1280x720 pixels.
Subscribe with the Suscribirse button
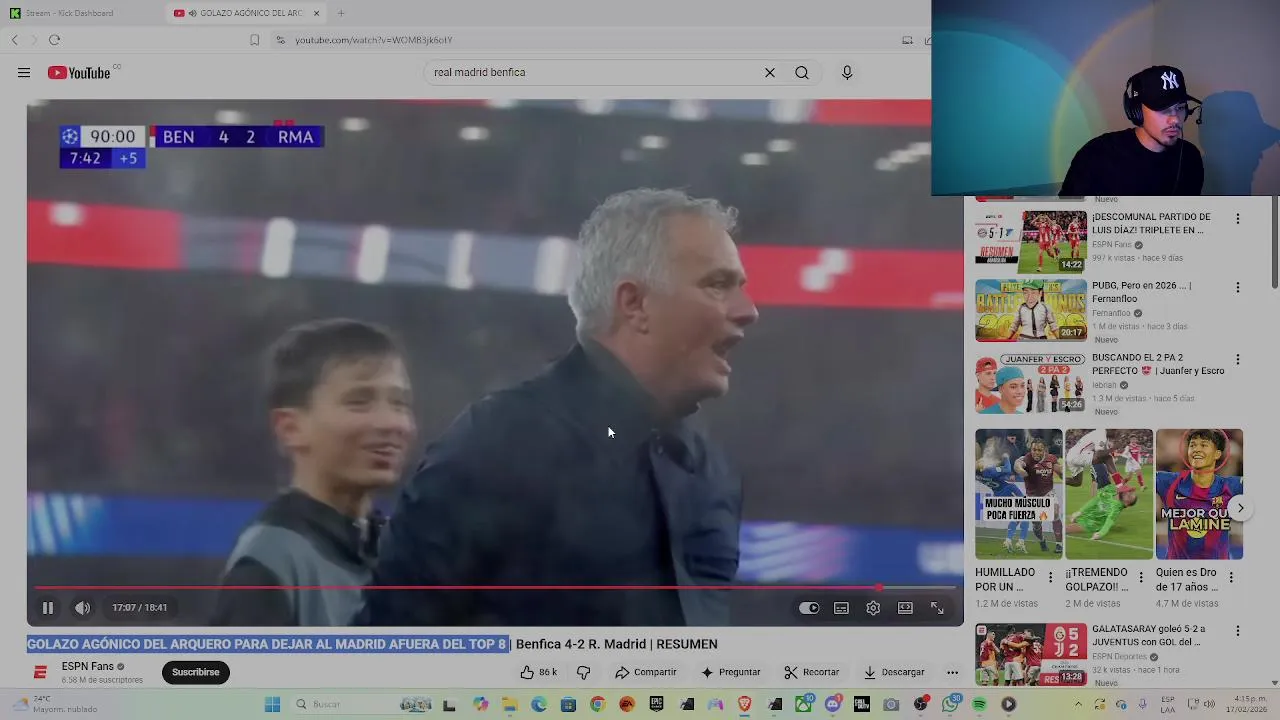[x=195, y=672]
